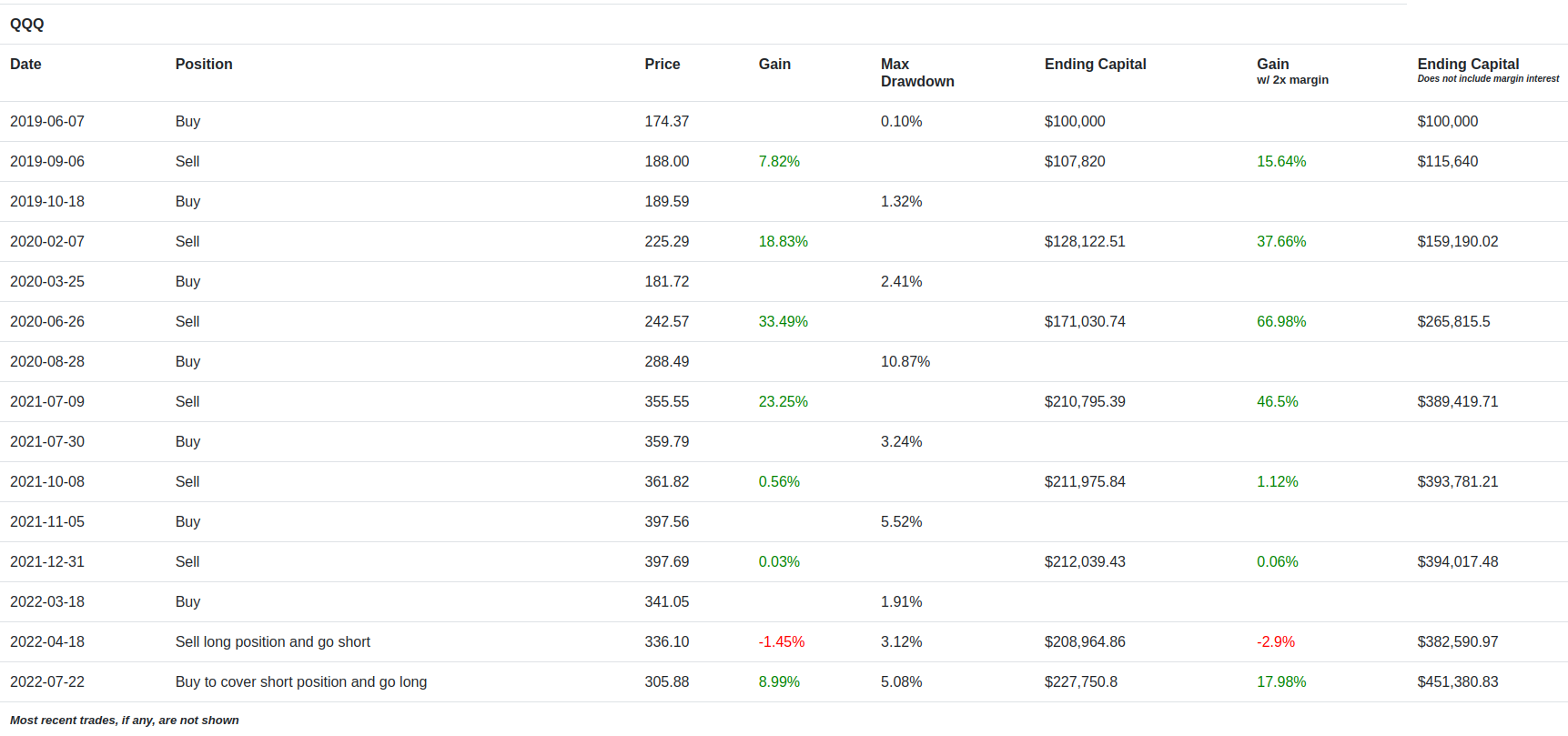Click the QQQ ticker heading
Screen dimensions: 1568x736
tap(26, 25)
